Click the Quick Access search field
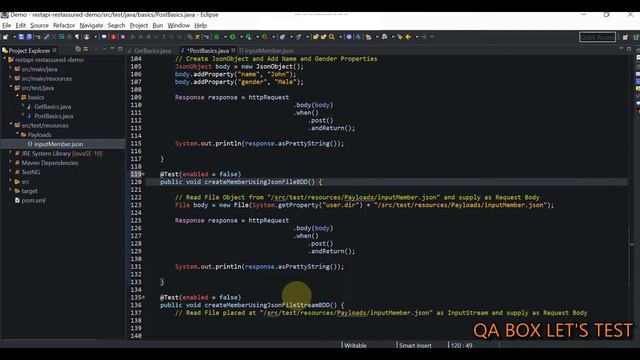The image size is (640, 360). tap(598, 37)
